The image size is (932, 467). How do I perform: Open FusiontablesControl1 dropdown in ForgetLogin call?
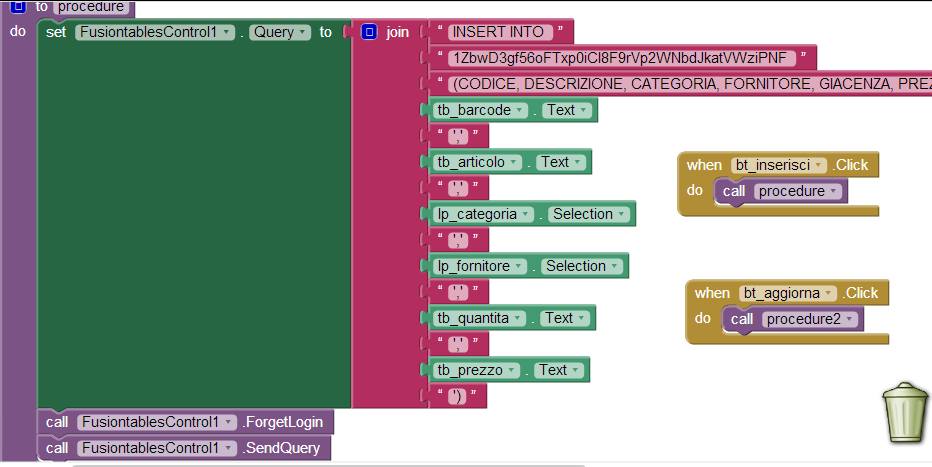click(157, 422)
